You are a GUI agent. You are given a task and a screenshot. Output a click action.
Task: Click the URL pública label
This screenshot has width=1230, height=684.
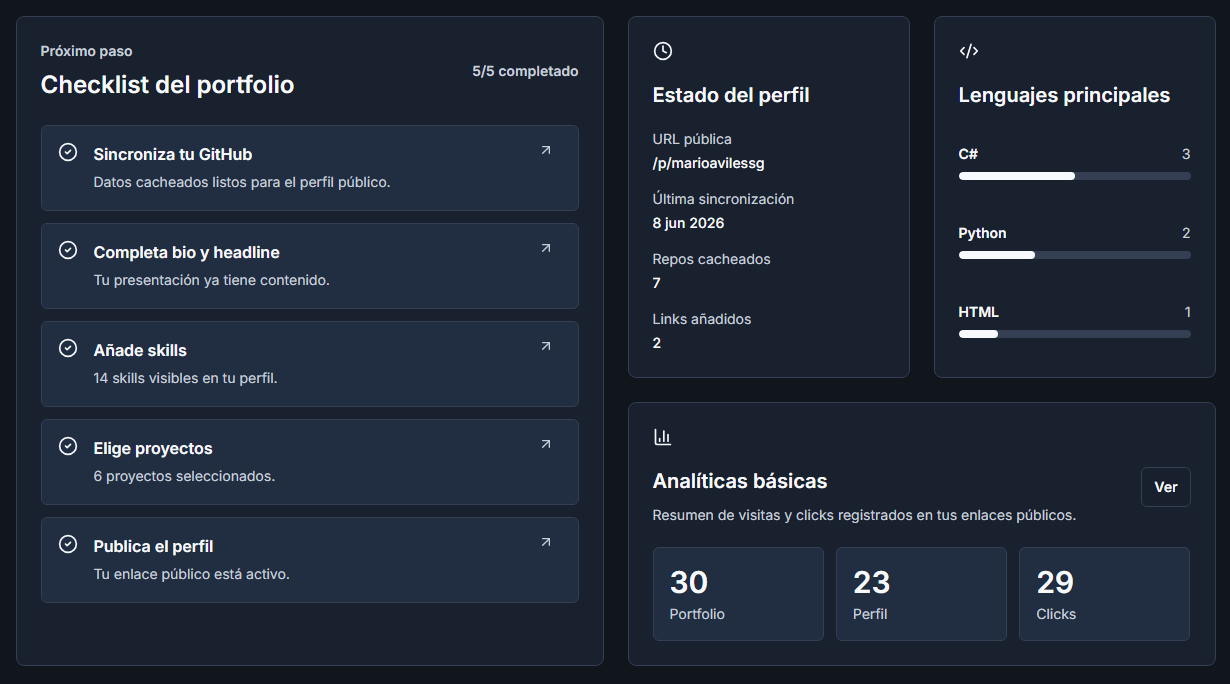coord(692,139)
